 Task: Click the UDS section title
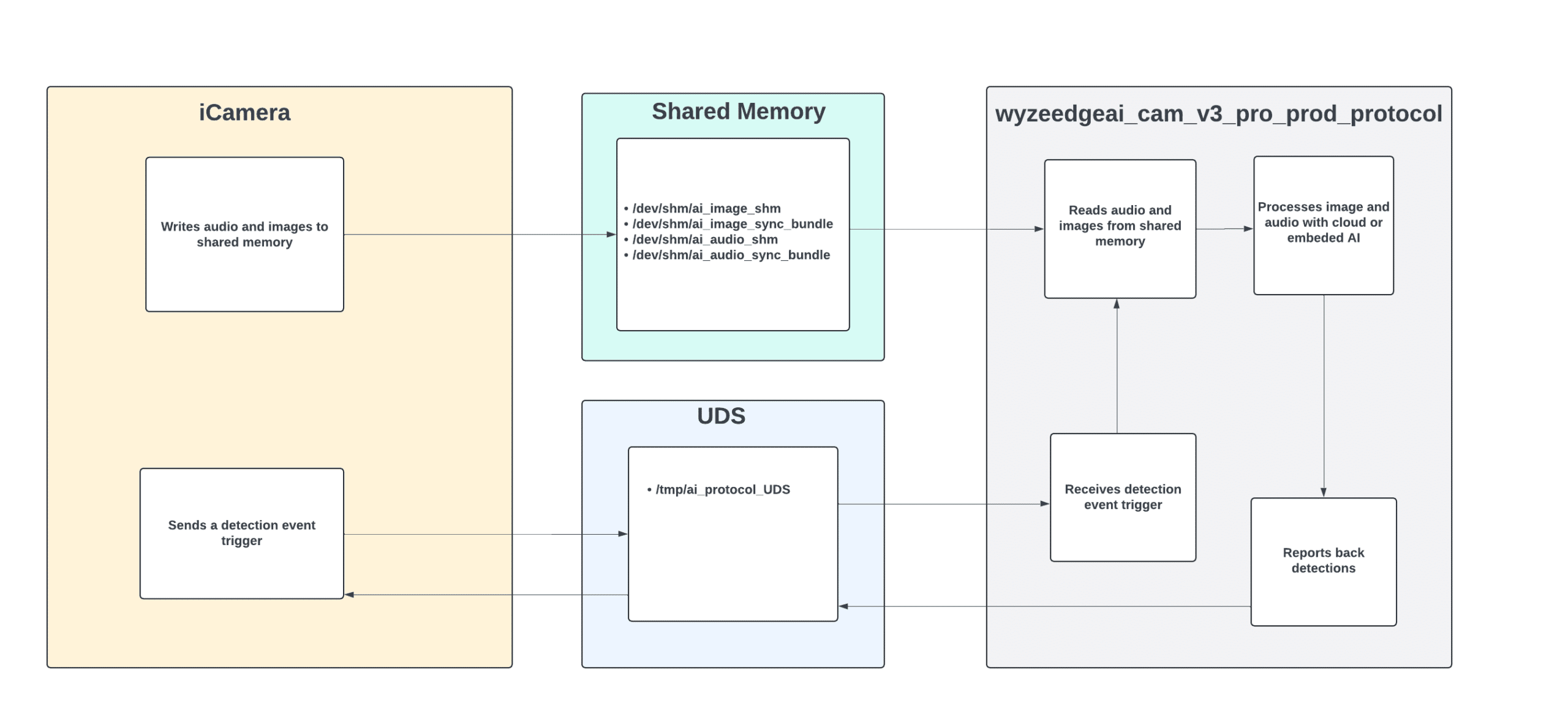click(721, 416)
